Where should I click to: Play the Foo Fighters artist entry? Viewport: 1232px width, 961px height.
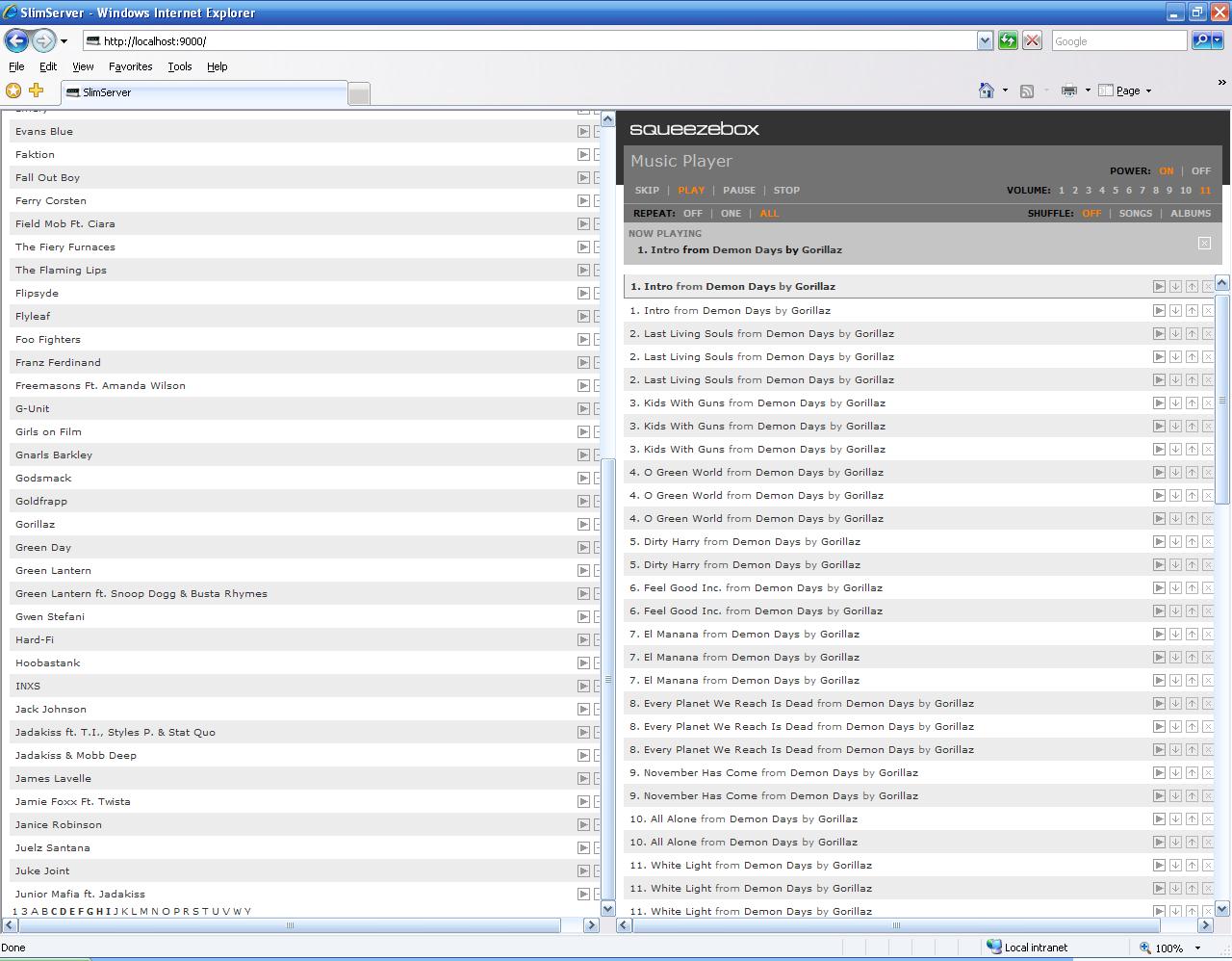pos(583,339)
